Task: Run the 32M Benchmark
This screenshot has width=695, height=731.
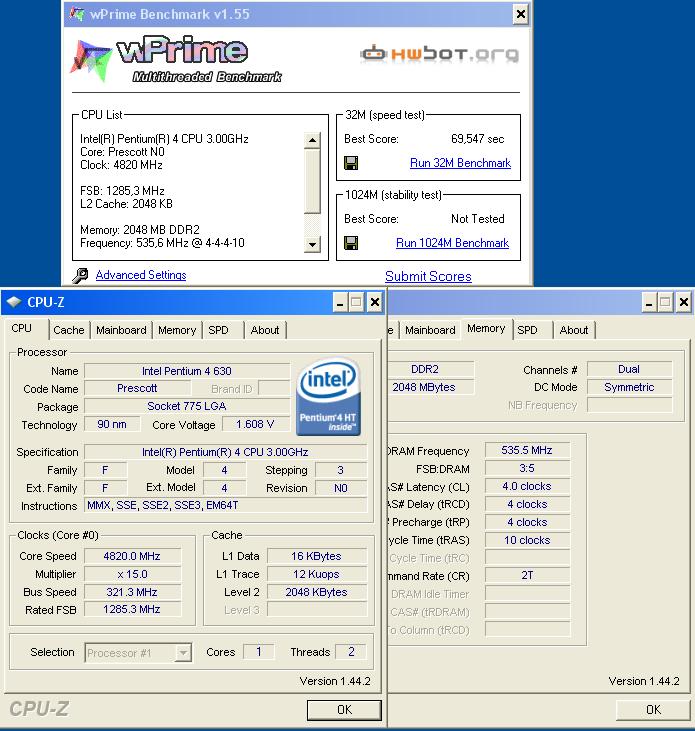Action: (x=460, y=163)
